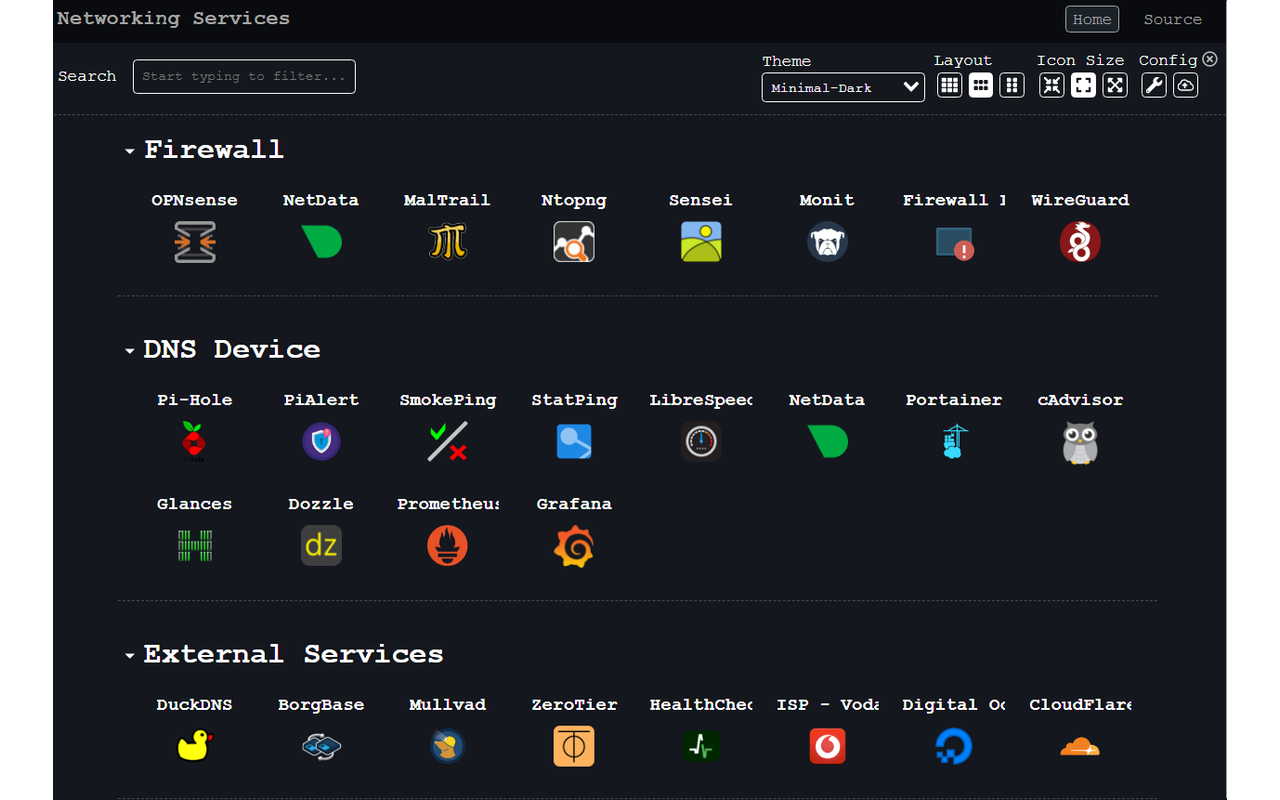Open the LibreSpeed gauge icon
The height and width of the screenshot is (800, 1280).
[x=701, y=441]
